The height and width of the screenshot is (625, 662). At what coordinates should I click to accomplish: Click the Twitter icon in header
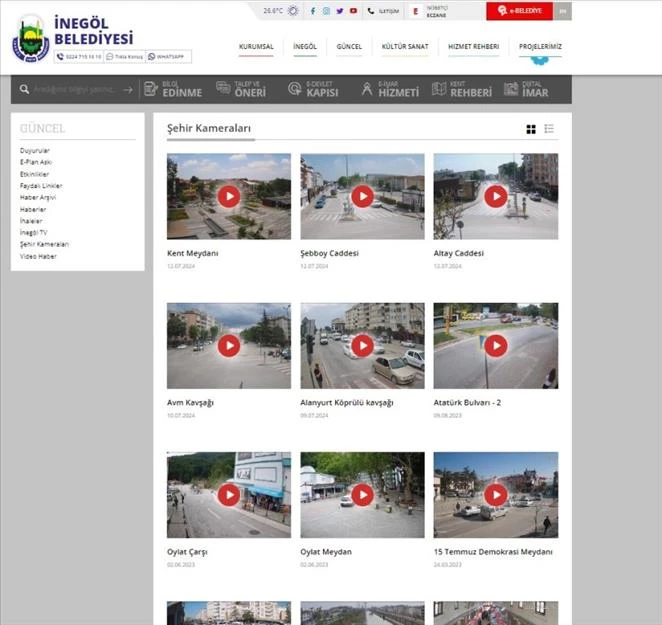pos(340,11)
